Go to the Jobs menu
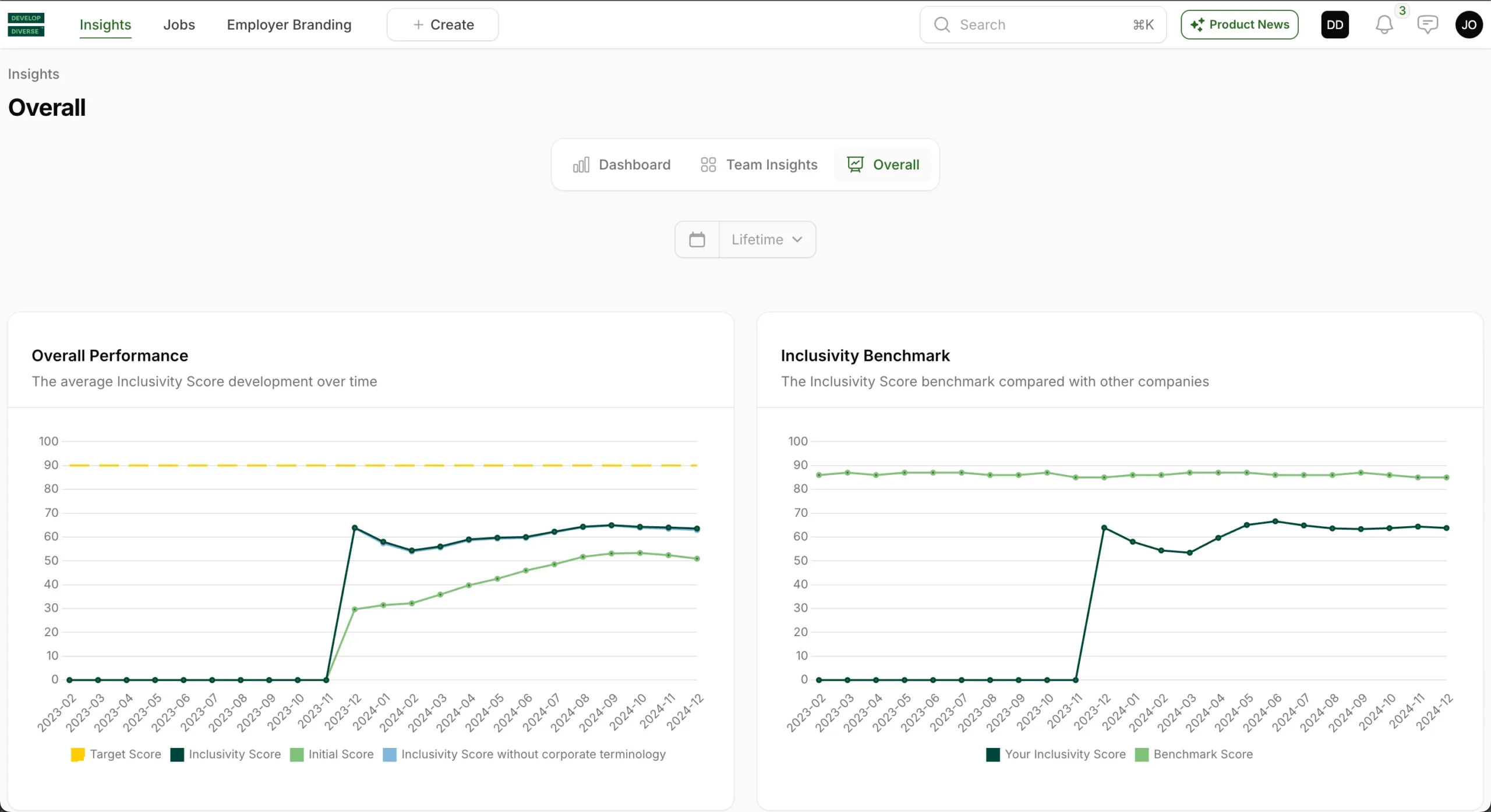The height and width of the screenshot is (812, 1491). tap(179, 24)
